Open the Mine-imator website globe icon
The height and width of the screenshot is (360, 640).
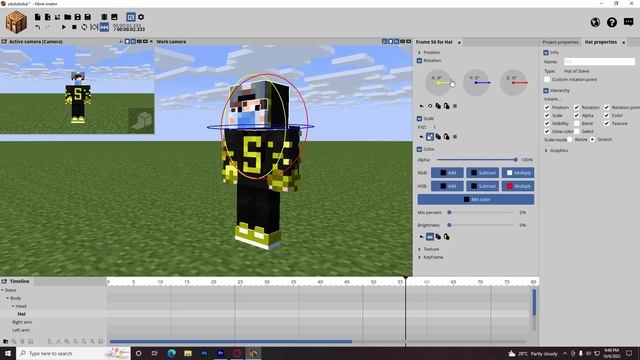coord(595,22)
